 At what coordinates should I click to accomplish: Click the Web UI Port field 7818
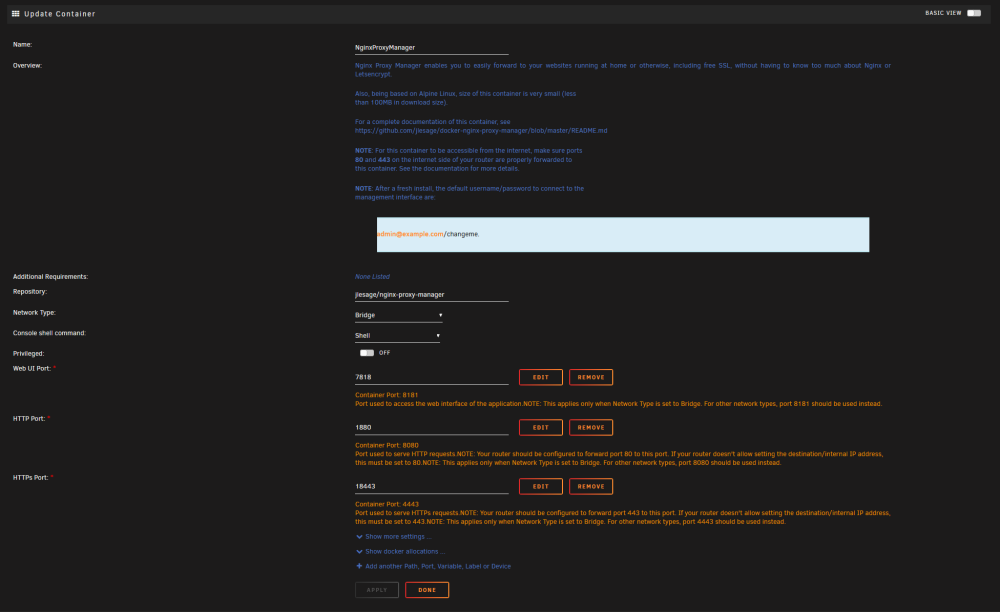pos(432,377)
